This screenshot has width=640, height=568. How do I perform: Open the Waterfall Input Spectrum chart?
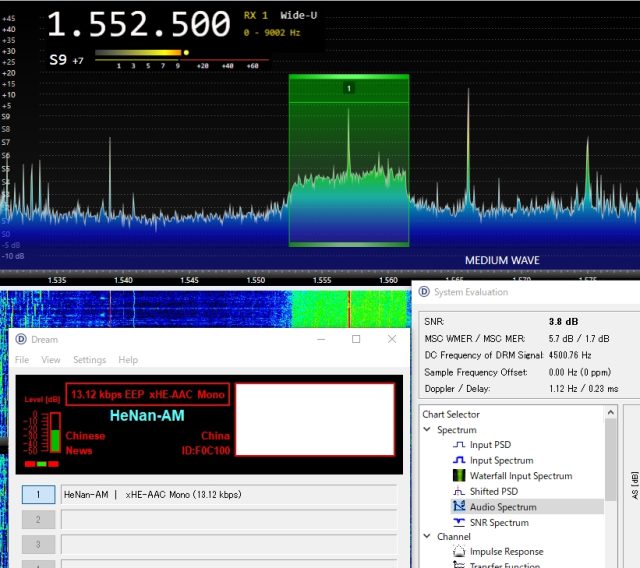pos(460,476)
